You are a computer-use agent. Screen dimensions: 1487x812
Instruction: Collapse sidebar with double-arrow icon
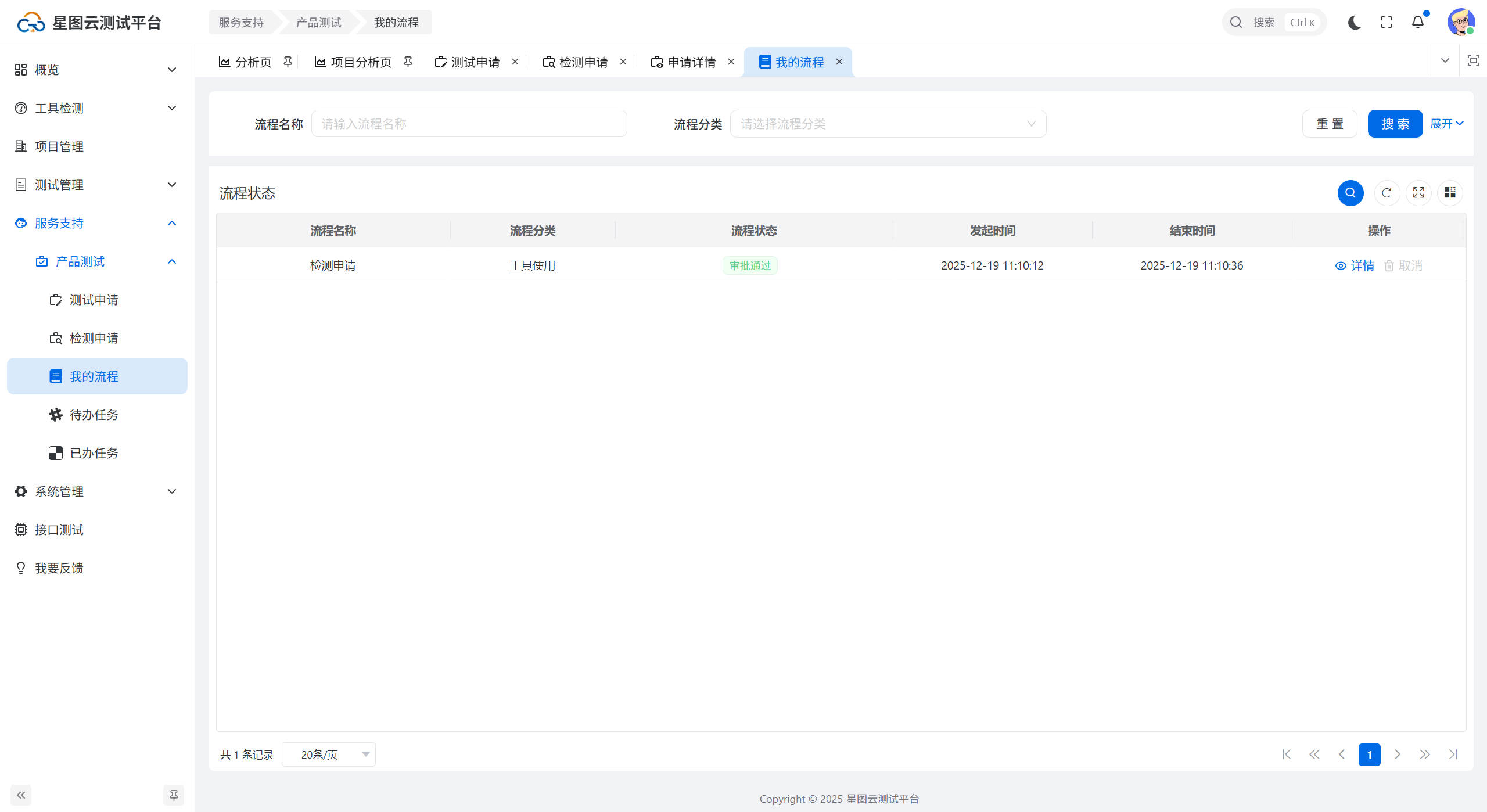pyautogui.click(x=21, y=795)
